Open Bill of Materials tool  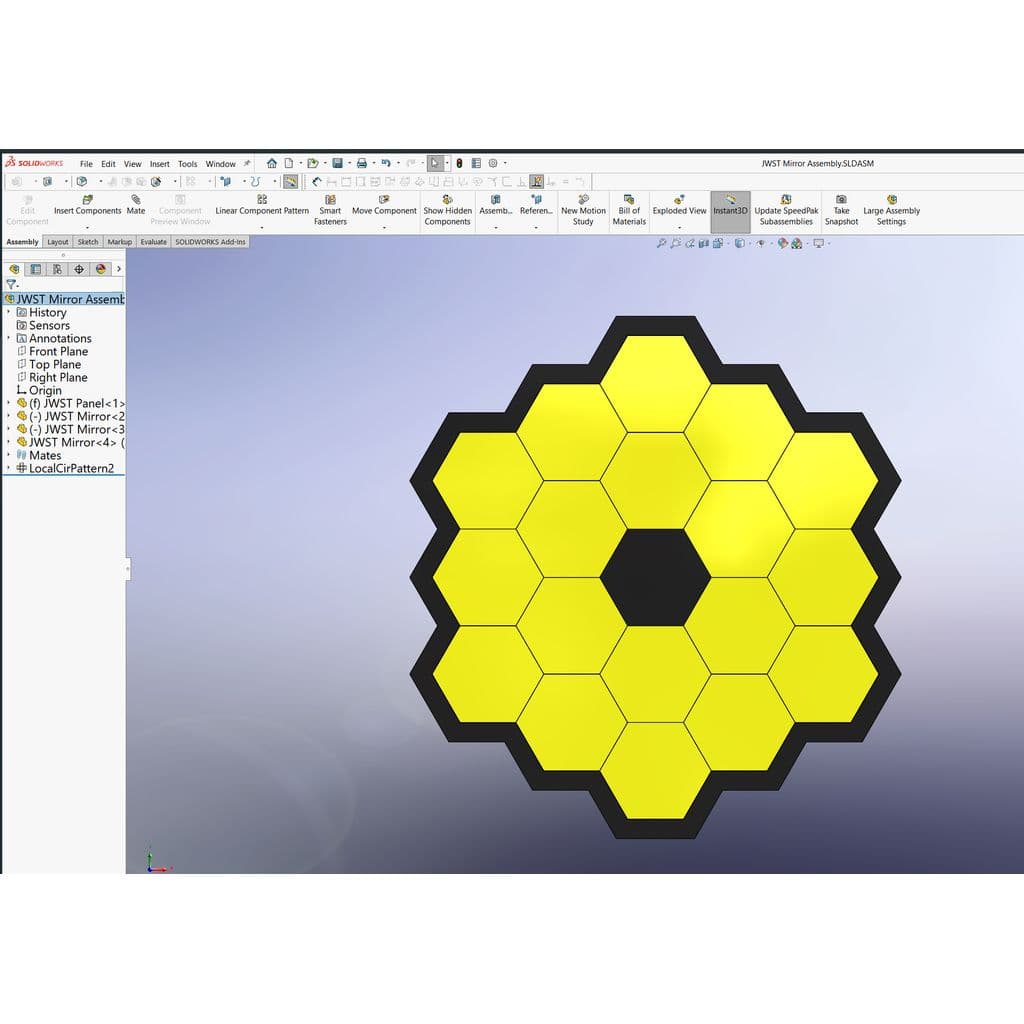click(x=629, y=210)
